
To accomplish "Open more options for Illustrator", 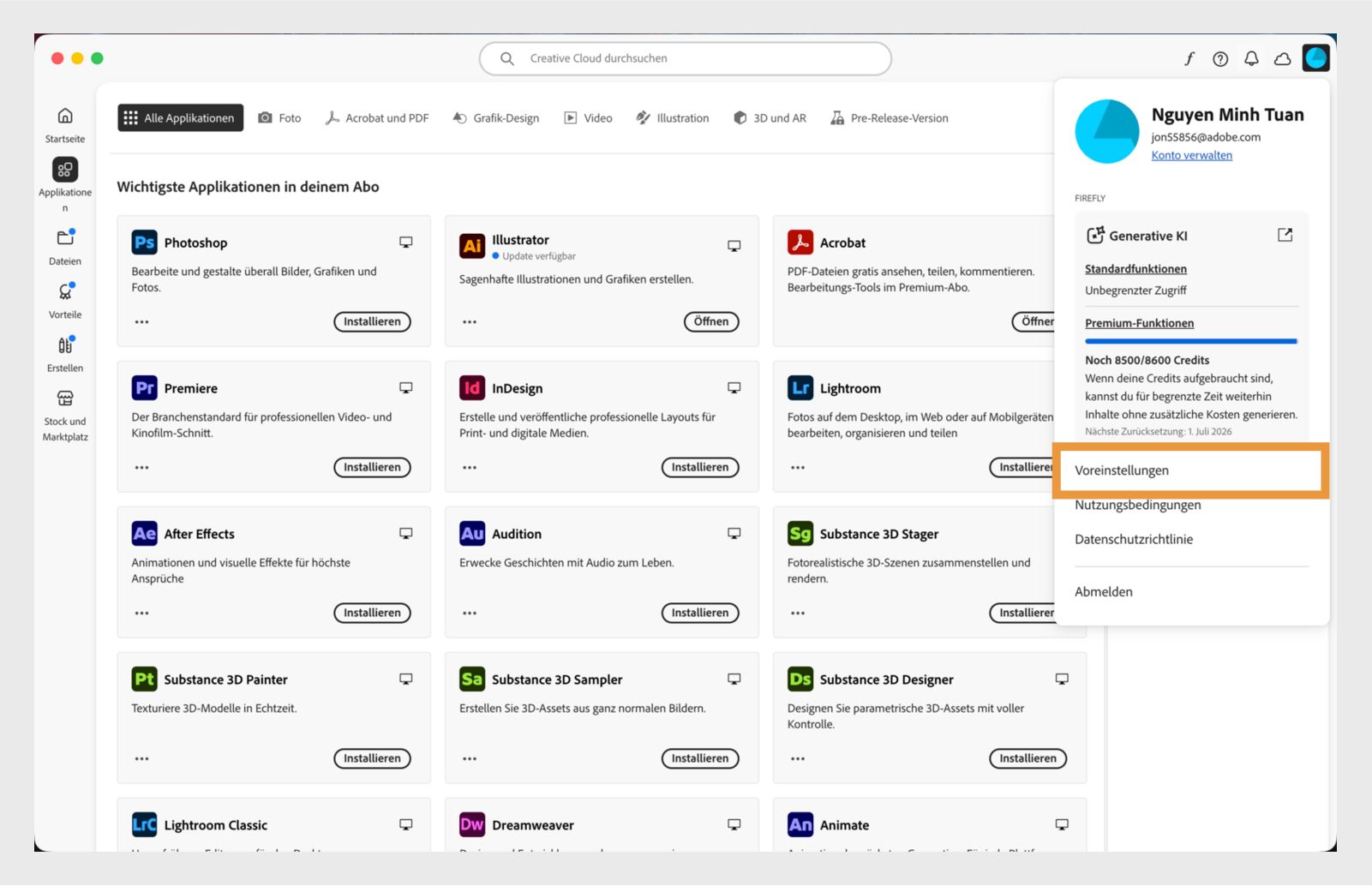I will pos(470,322).
